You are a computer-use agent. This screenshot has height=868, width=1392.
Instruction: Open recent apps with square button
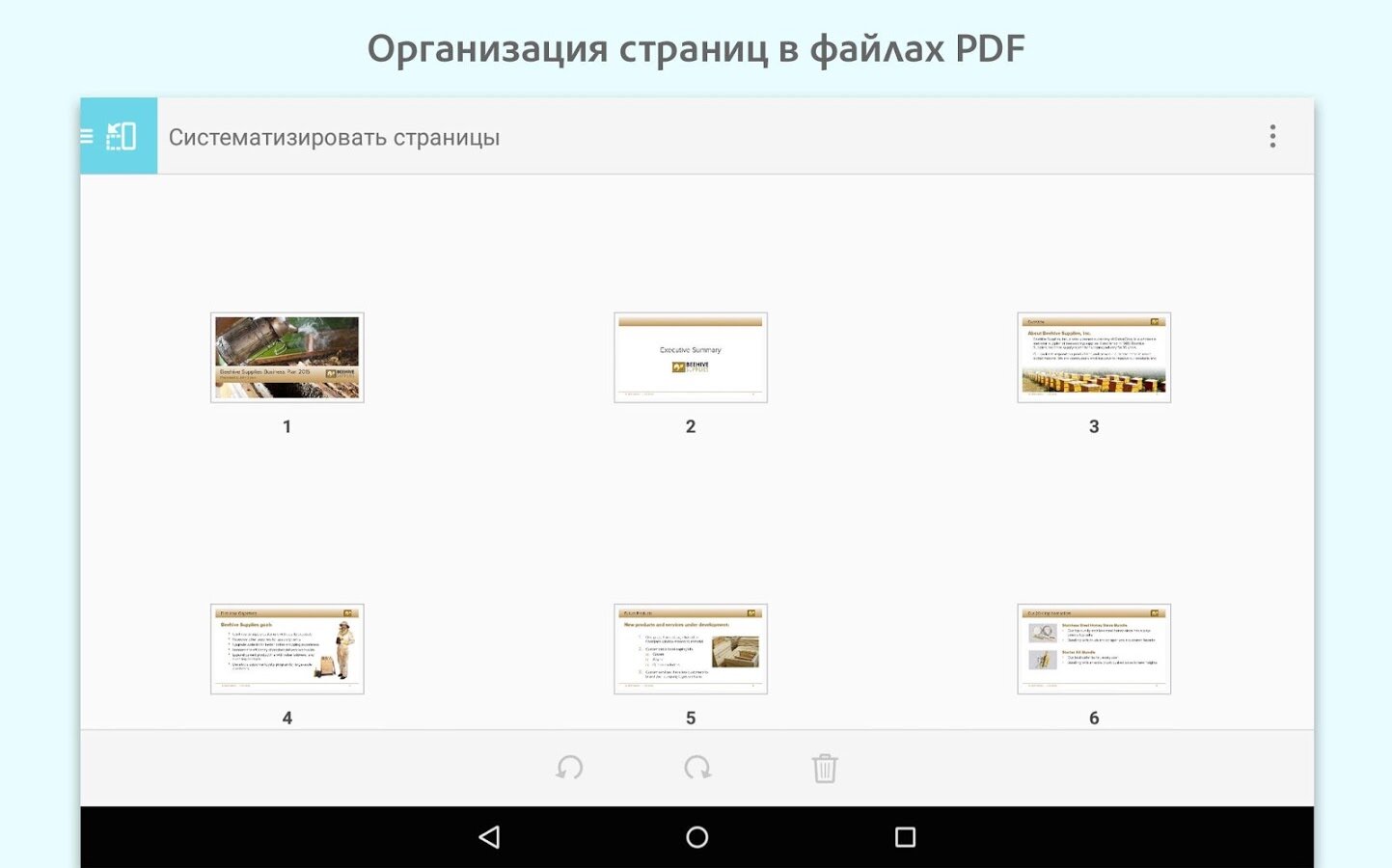click(x=905, y=837)
